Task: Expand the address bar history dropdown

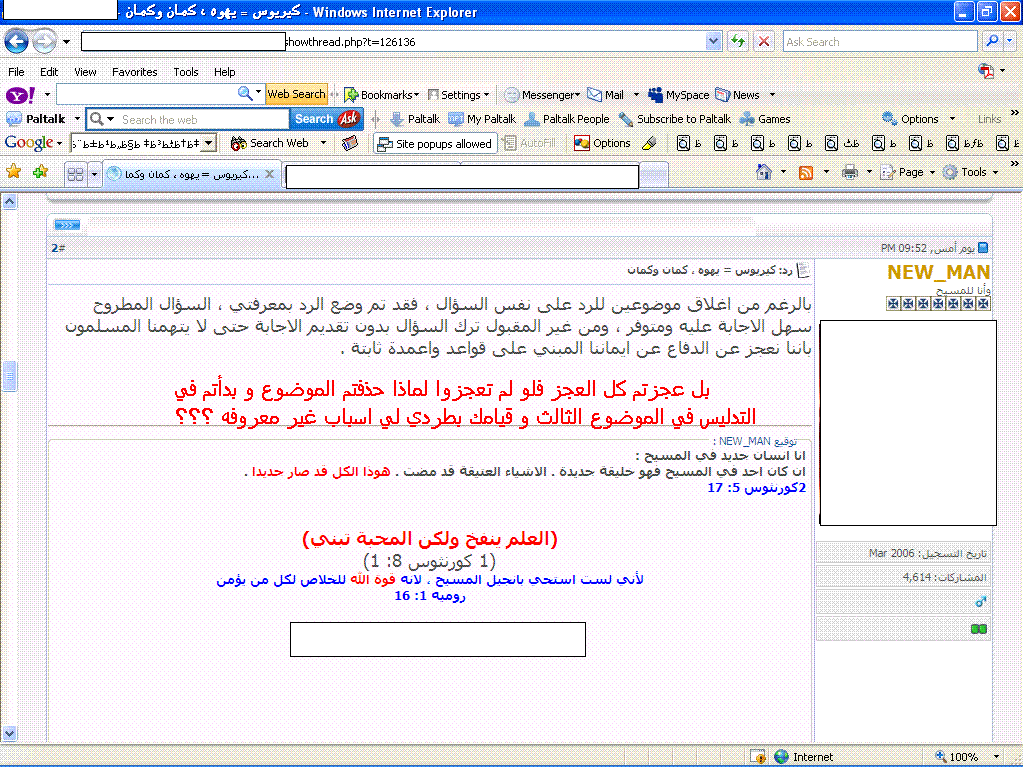Action: pyautogui.click(x=713, y=42)
